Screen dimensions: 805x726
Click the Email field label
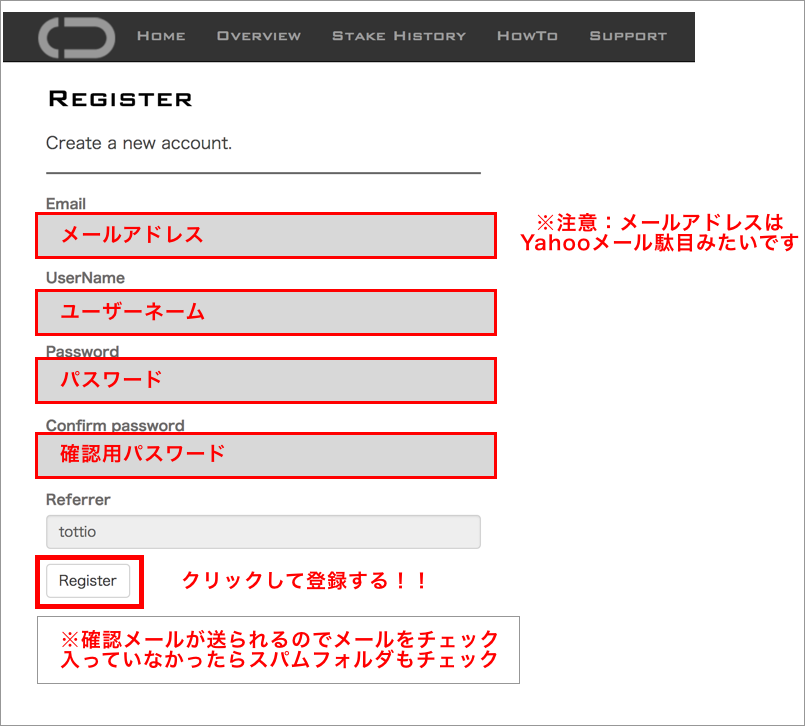click(66, 204)
